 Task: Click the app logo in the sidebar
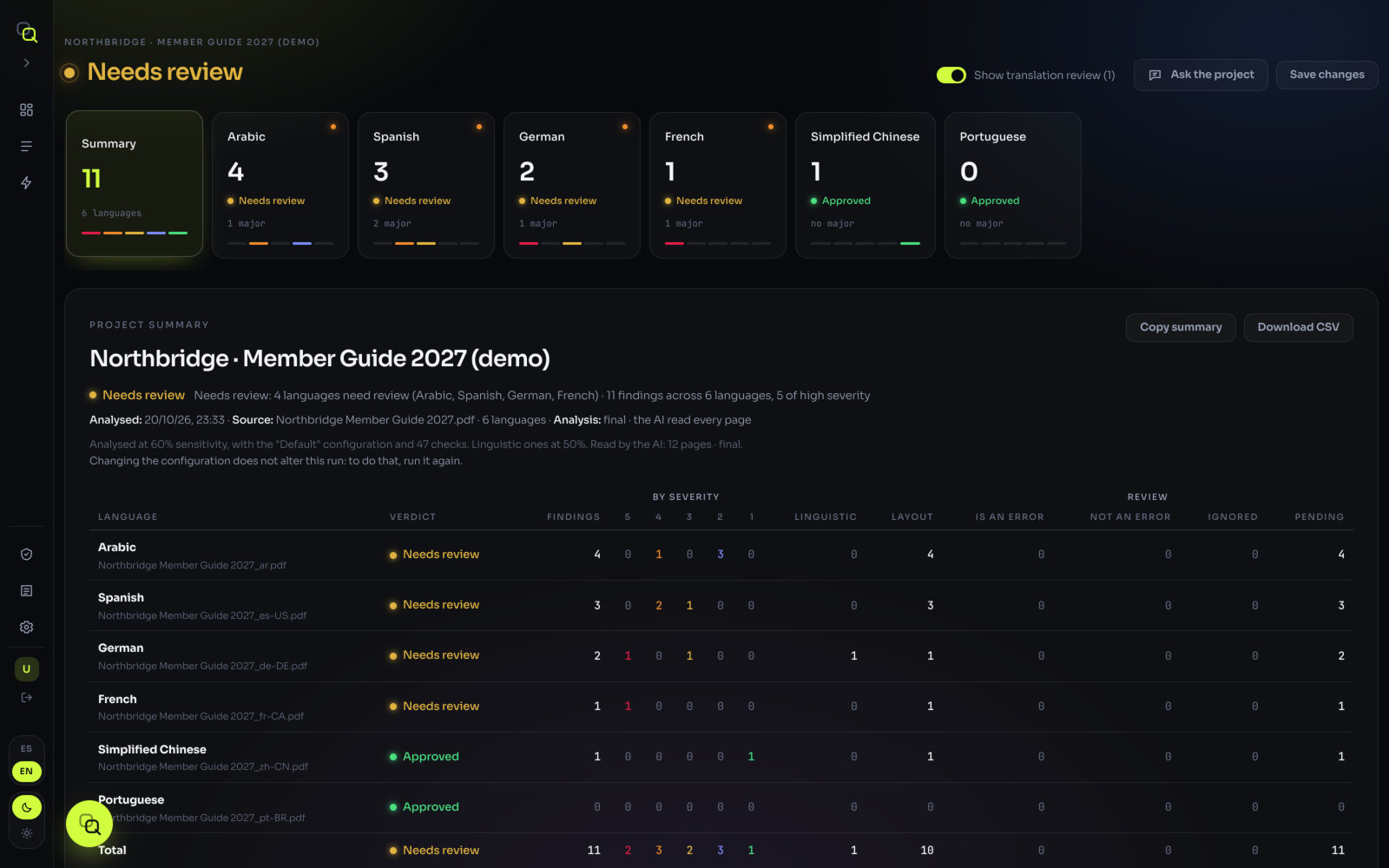(27, 32)
